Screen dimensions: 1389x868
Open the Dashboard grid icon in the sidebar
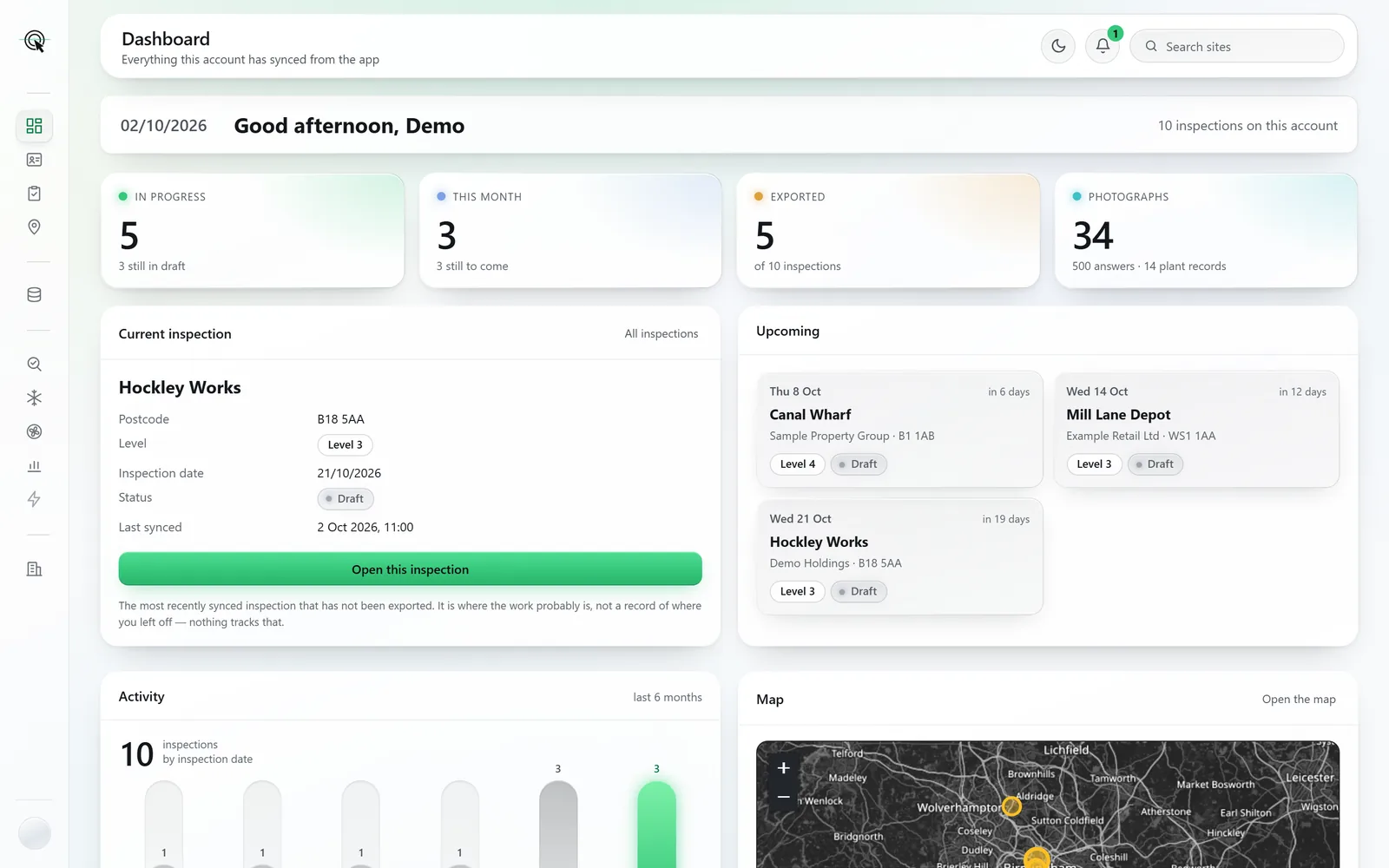pyautogui.click(x=34, y=126)
